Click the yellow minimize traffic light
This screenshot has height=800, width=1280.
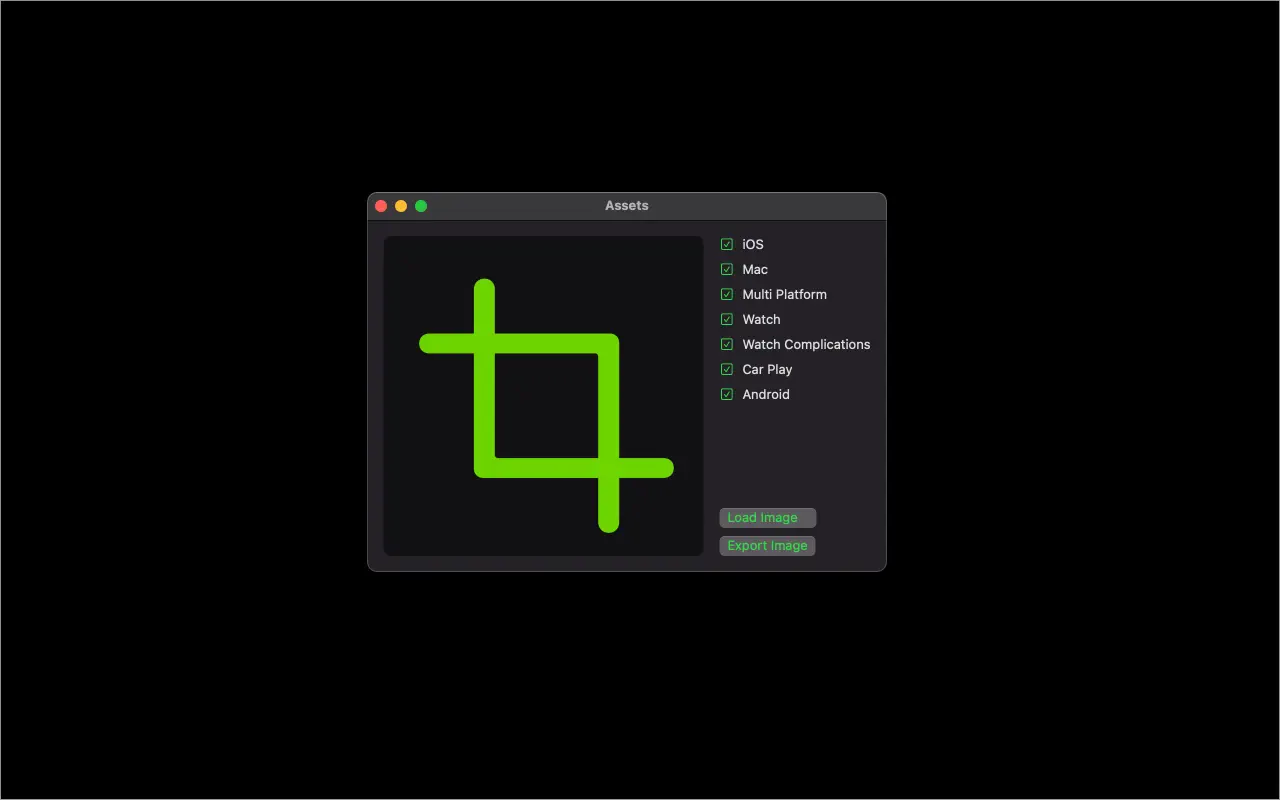[x=401, y=205]
